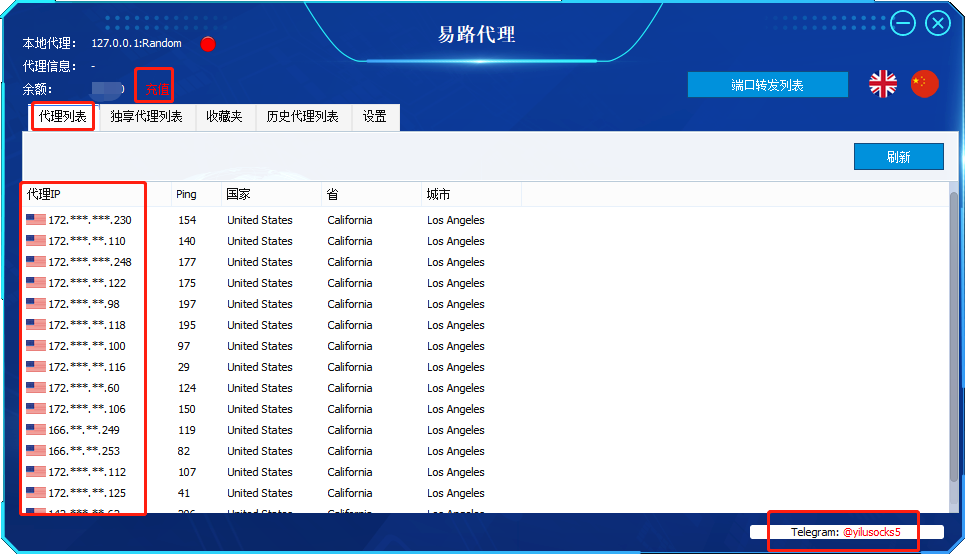
Task: Minimize the proxy client window
Action: tap(903, 23)
